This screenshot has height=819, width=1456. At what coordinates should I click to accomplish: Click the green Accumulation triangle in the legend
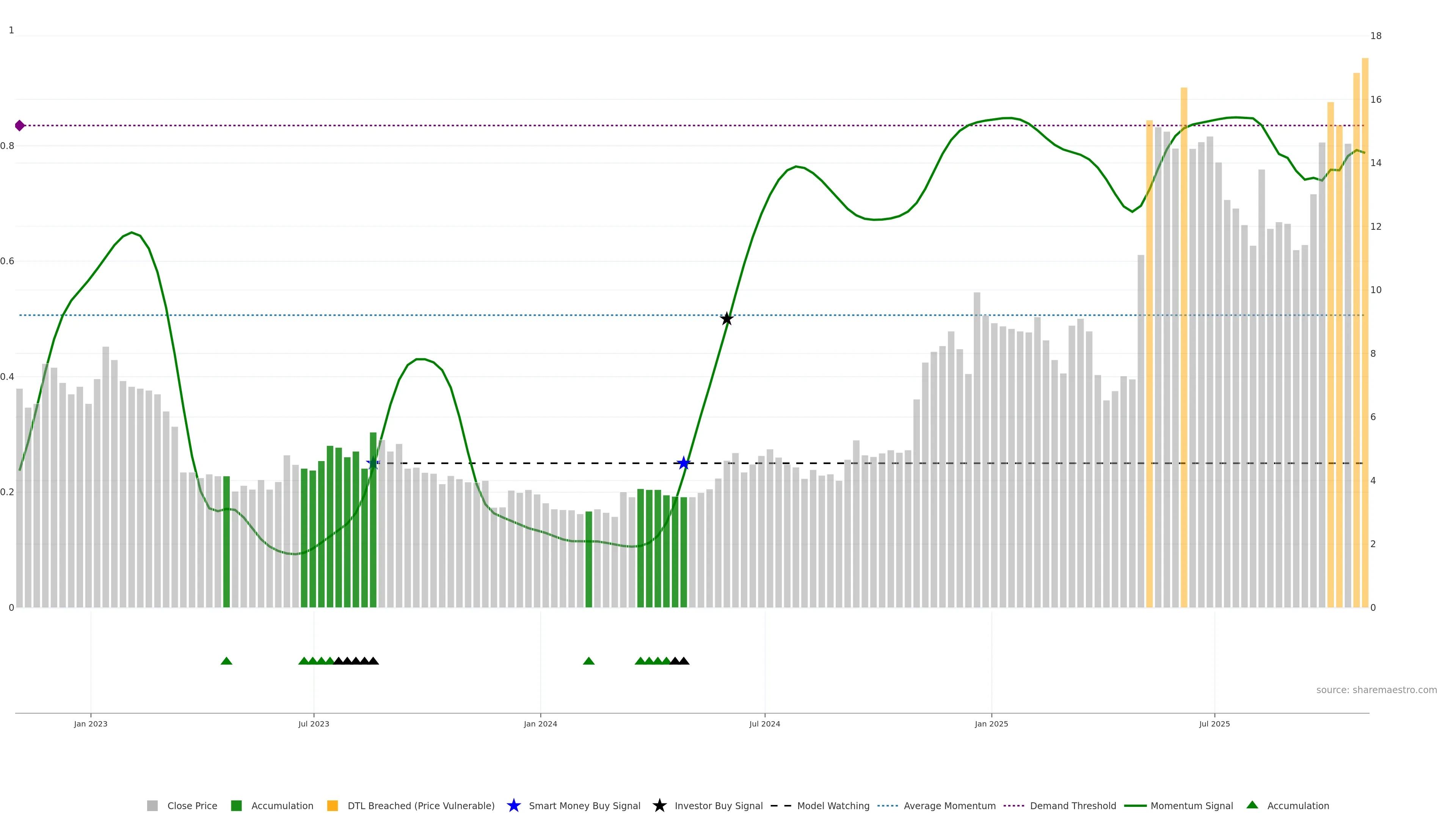coord(1252,805)
